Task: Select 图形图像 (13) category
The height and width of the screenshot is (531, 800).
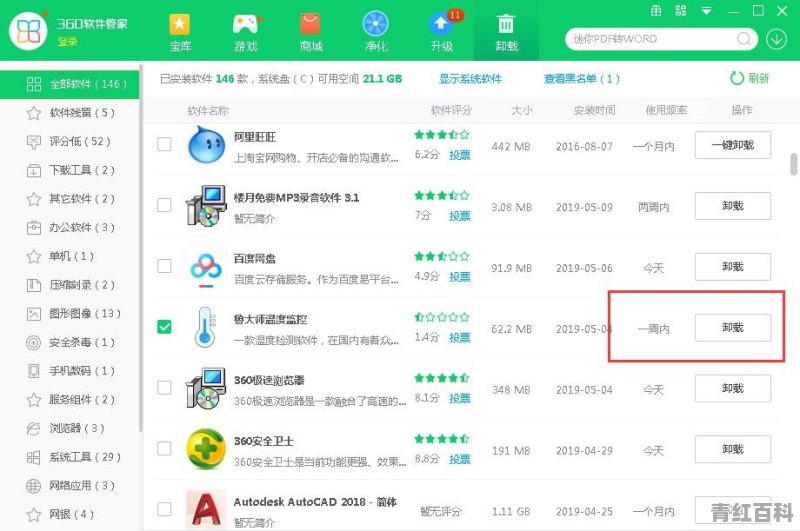Action: pyautogui.click(x=69, y=313)
